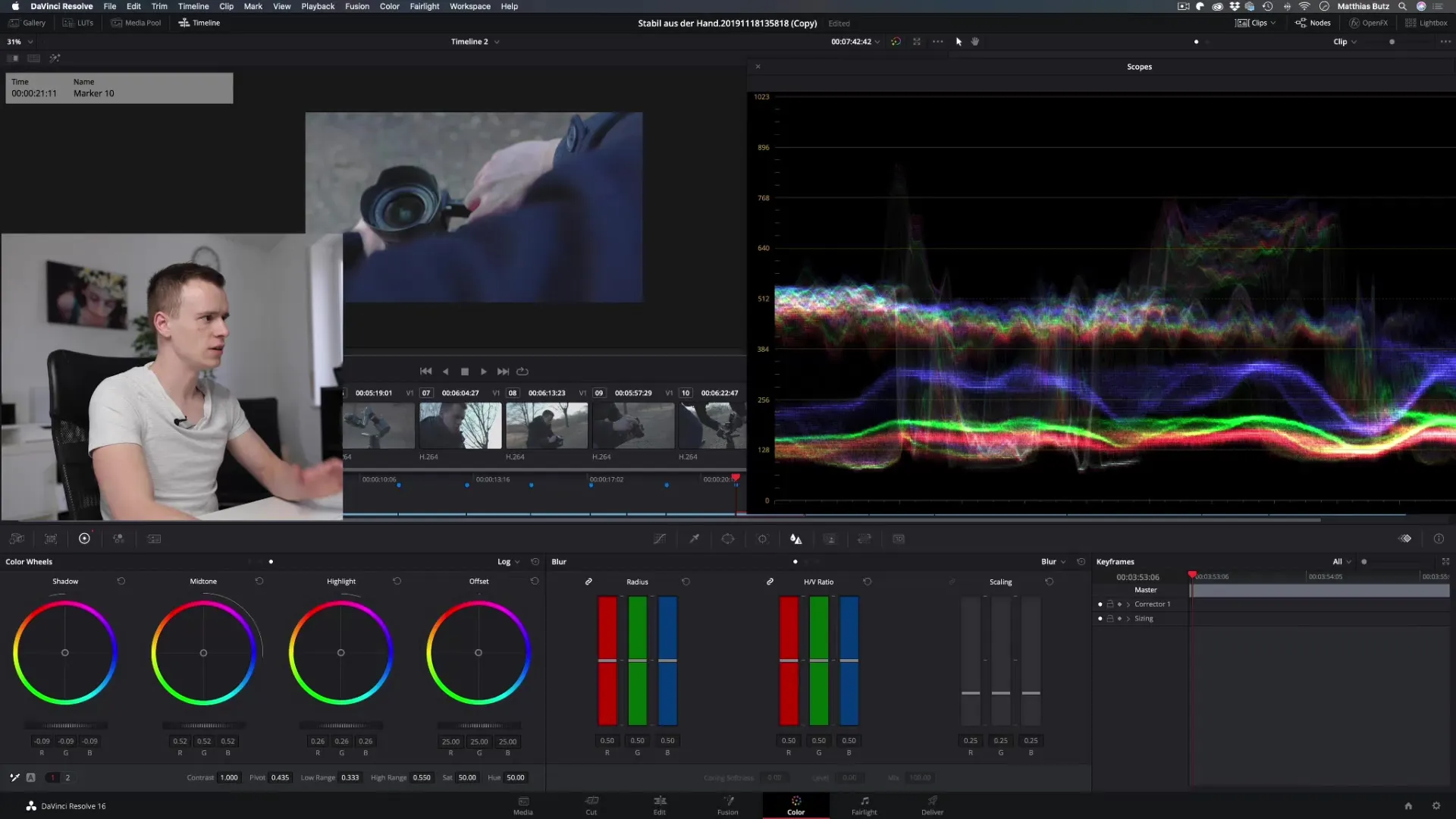Reset all Color Wheels adjustments
This screenshot has width=1456, height=819.
click(535, 562)
